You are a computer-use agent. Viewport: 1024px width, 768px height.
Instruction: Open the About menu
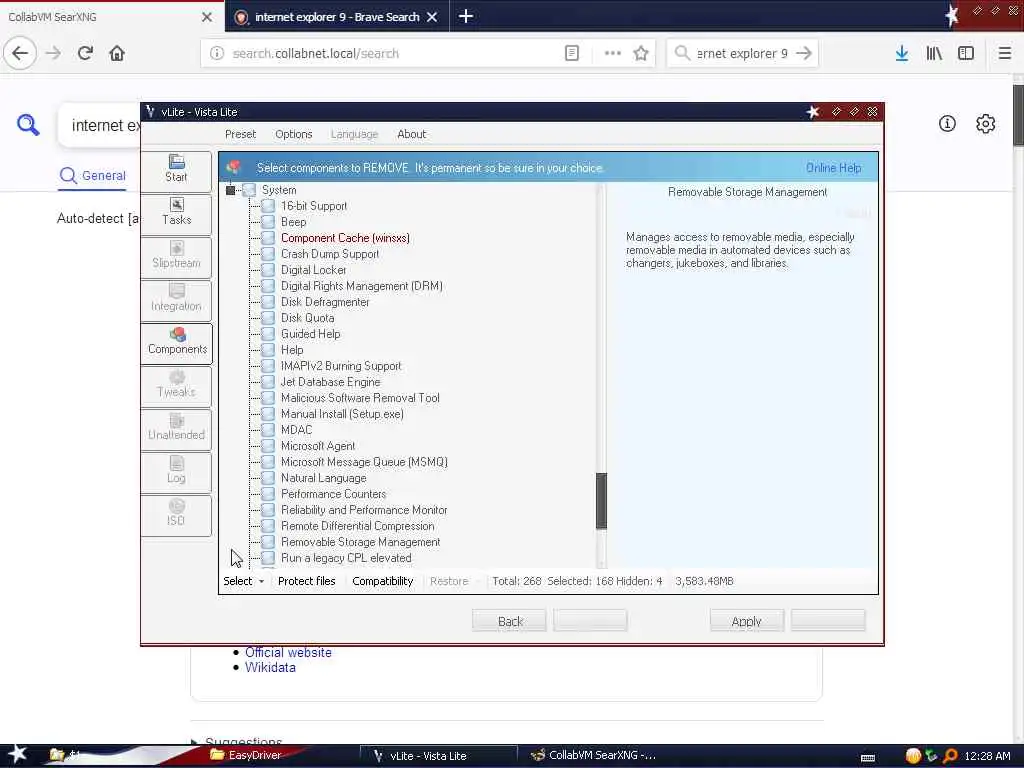click(x=411, y=134)
